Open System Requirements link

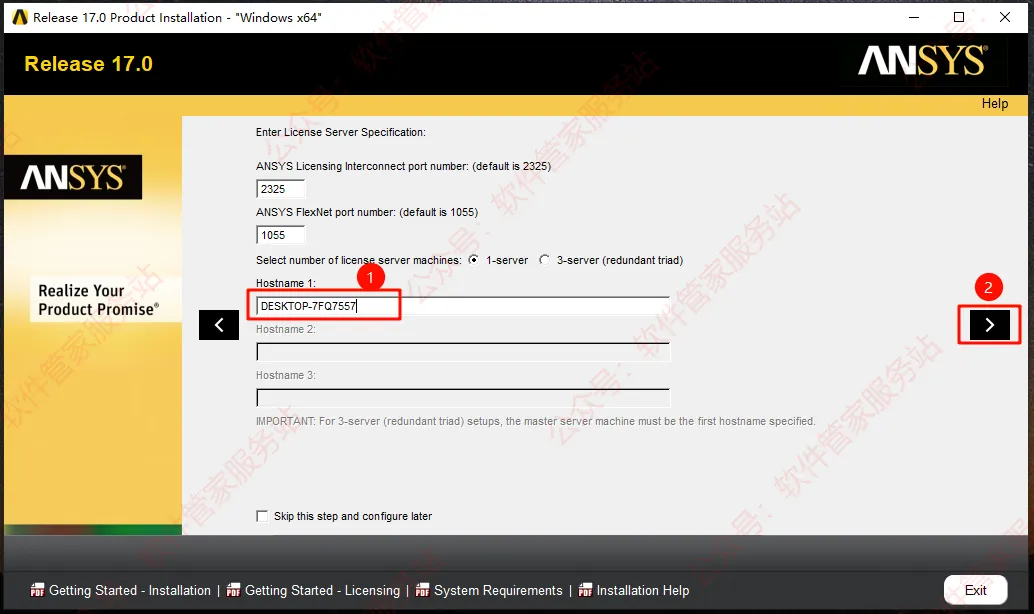[x=498, y=590]
